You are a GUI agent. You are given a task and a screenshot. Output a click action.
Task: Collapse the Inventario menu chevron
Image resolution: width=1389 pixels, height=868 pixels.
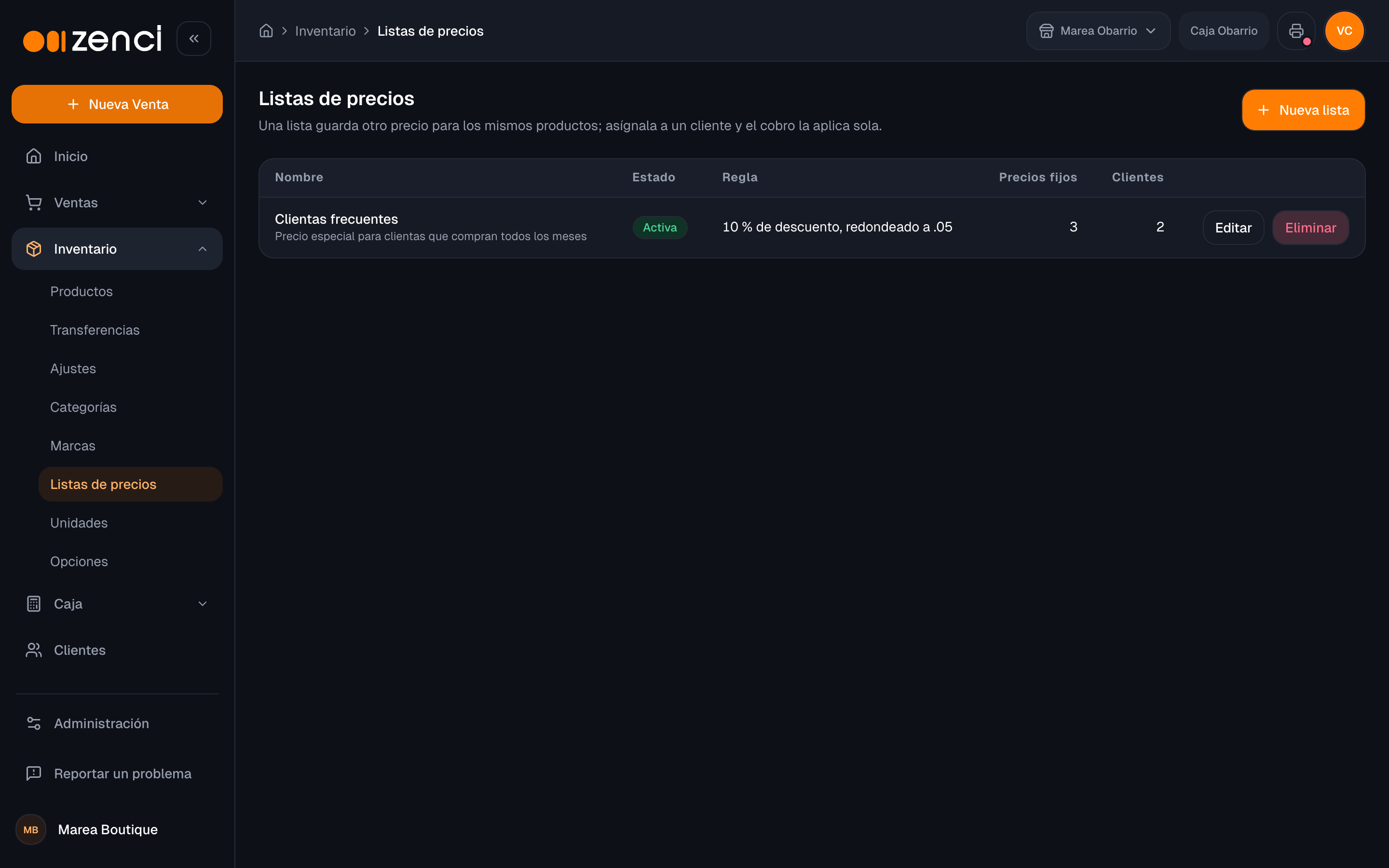(x=202, y=249)
